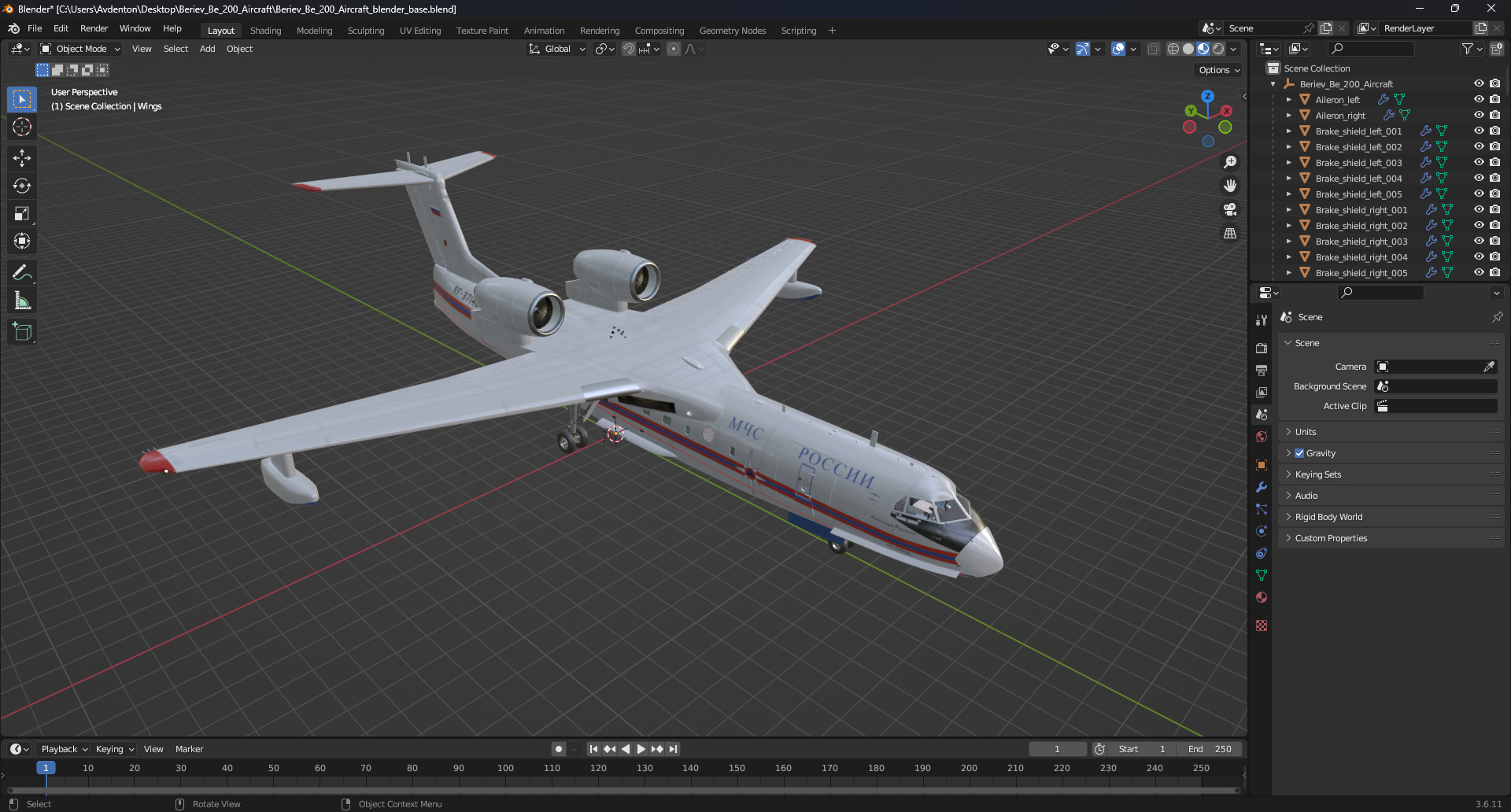Select the Annotate tool
1511x812 pixels.
tap(22, 273)
